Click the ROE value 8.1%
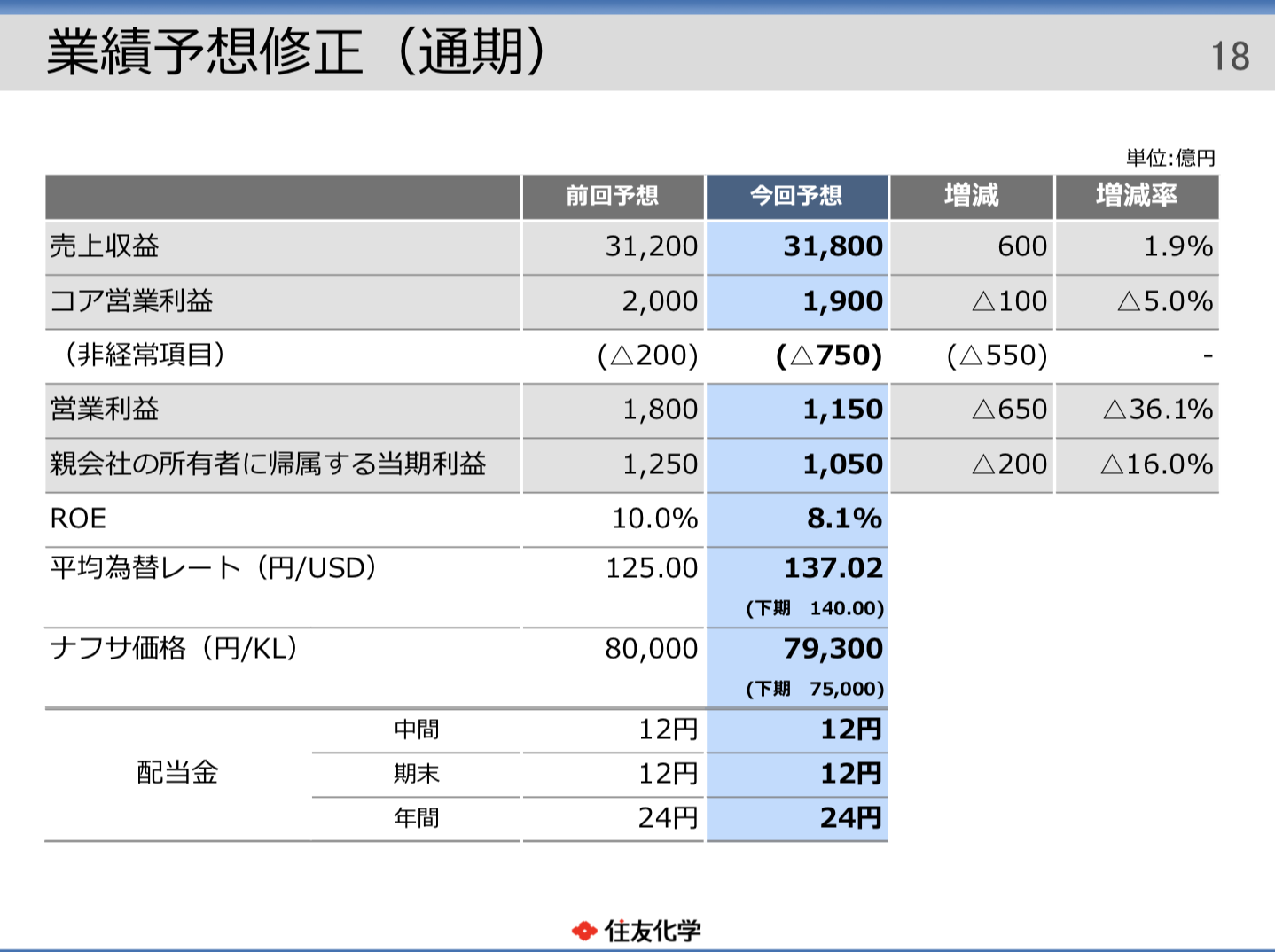The width and height of the screenshot is (1275, 952). point(845,519)
